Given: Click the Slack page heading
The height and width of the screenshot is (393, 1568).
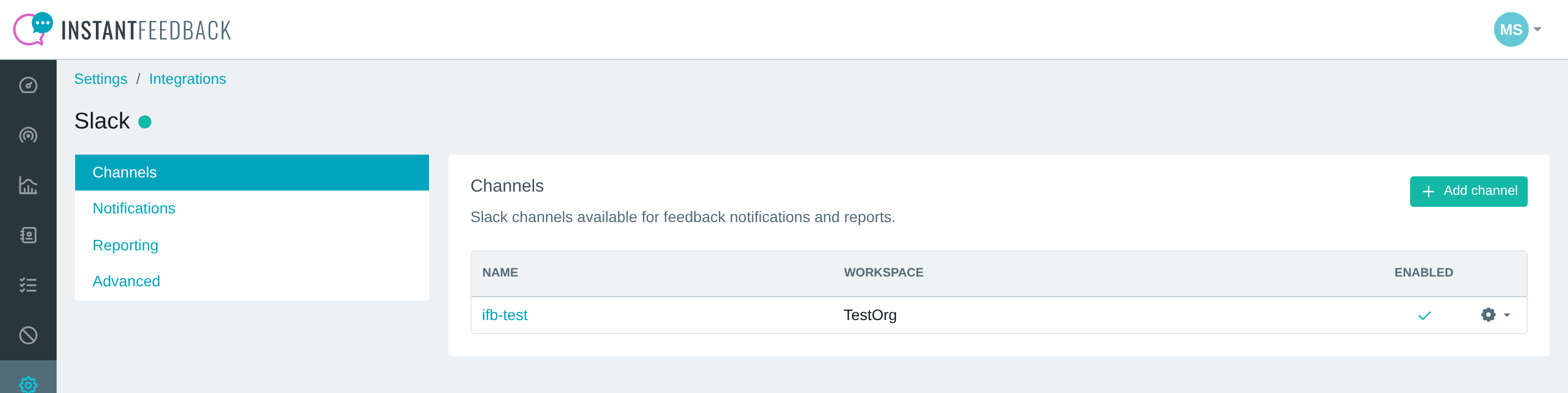Looking at the screenshot, I should (x=102, y=121).
